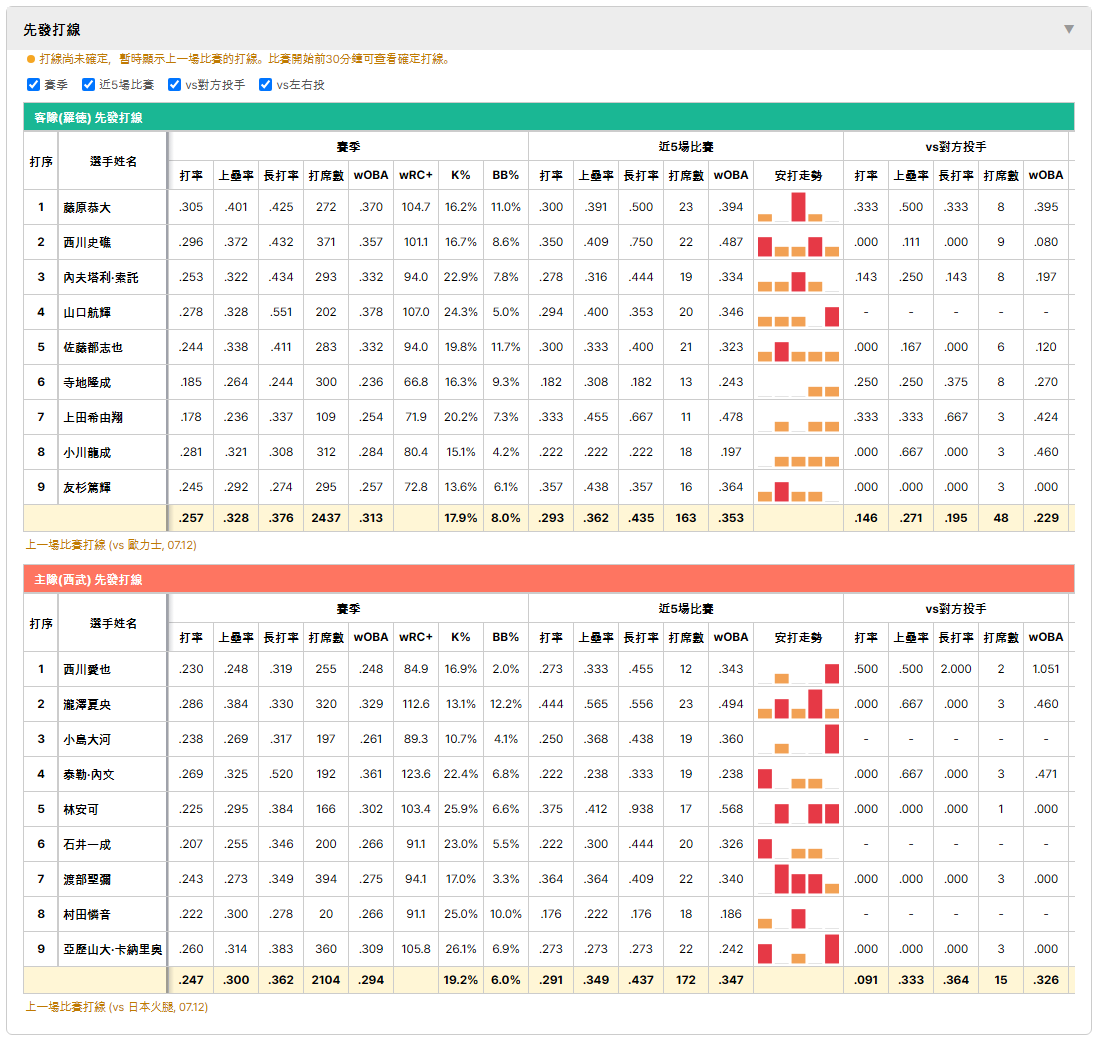
Task: Toggle the vs左右投 checkbox
Action: [x=265, y=85]
